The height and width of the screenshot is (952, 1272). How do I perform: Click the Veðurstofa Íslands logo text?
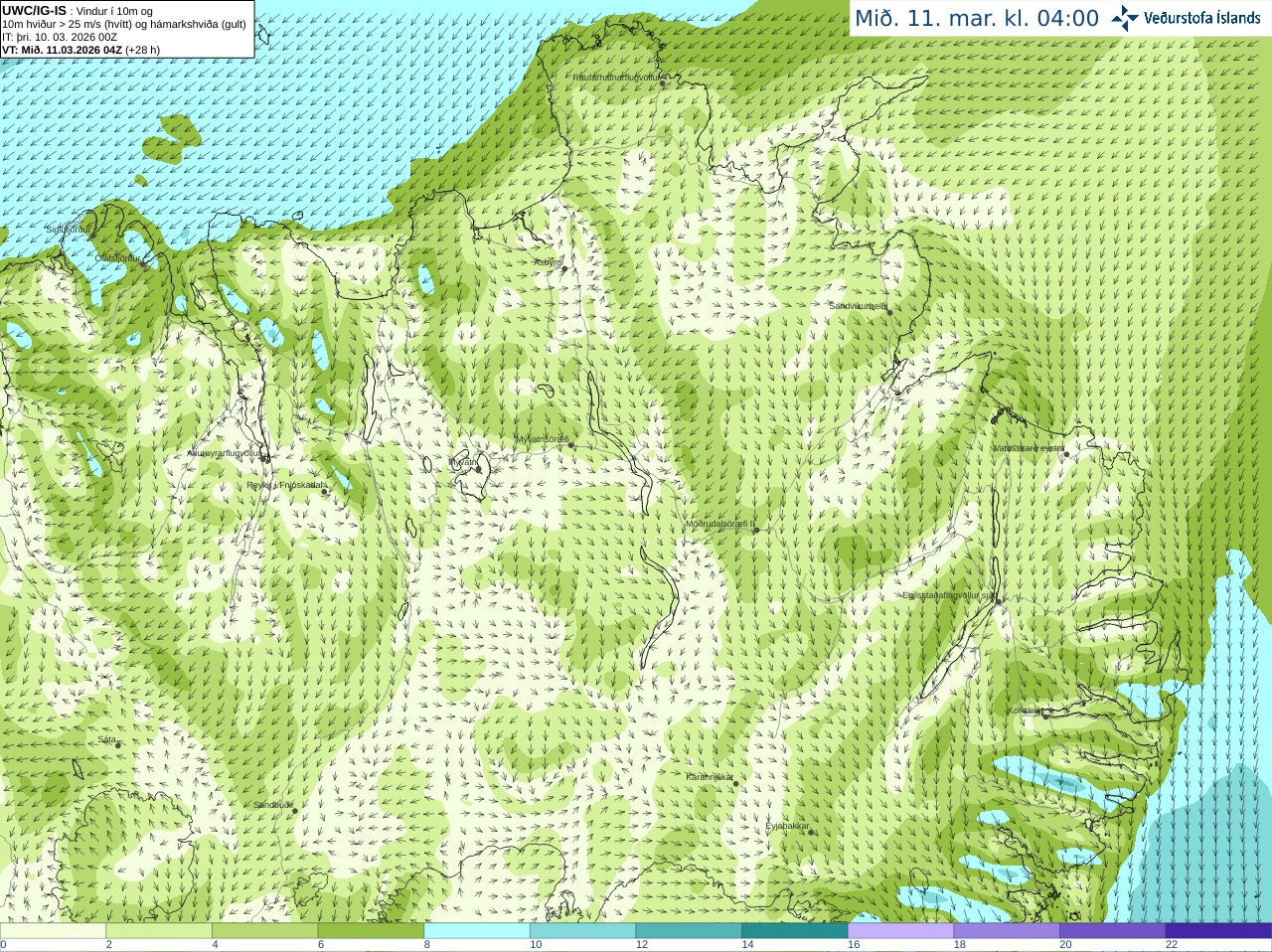coord(1201,18)
